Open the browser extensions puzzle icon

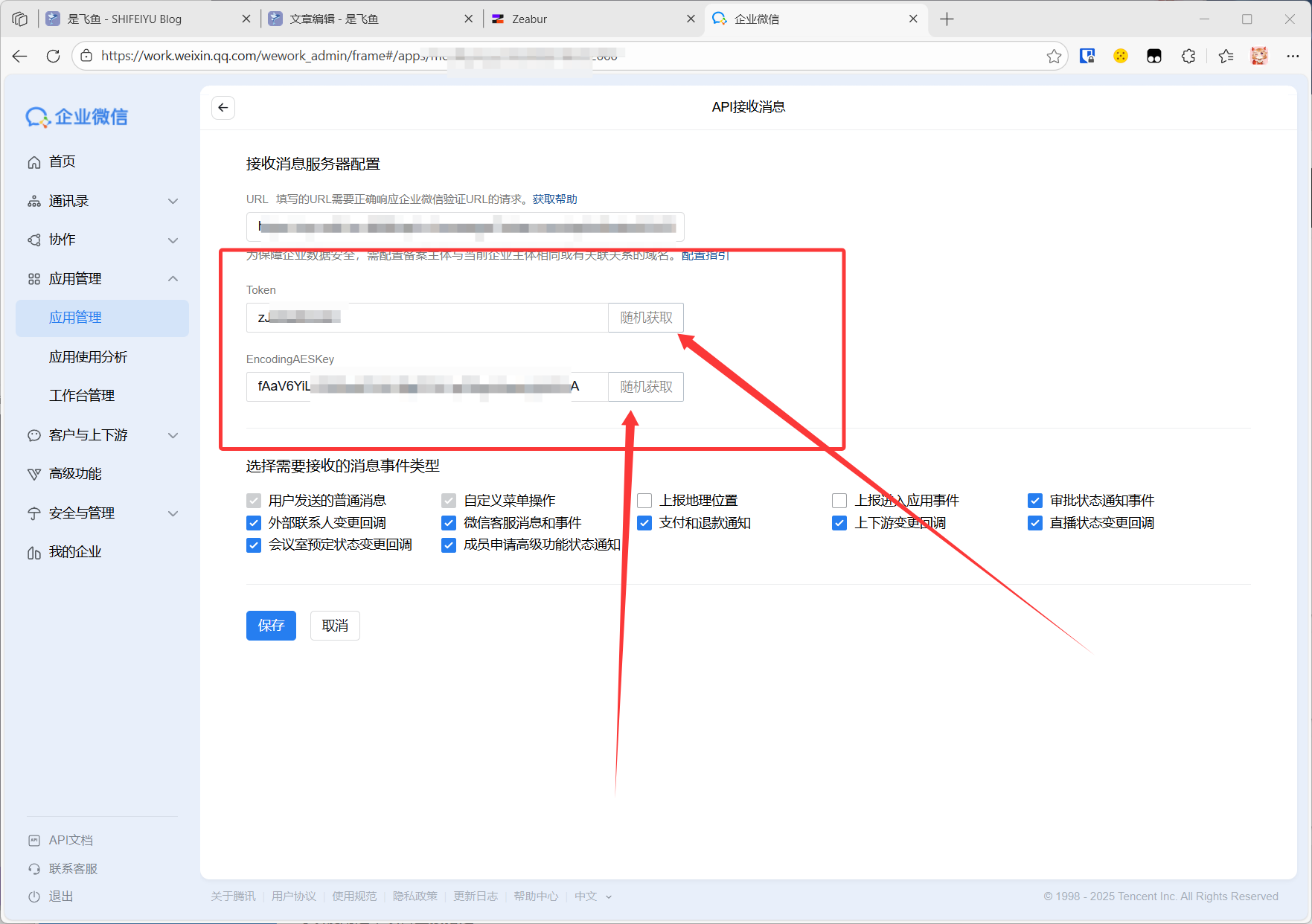(1188, 56)
